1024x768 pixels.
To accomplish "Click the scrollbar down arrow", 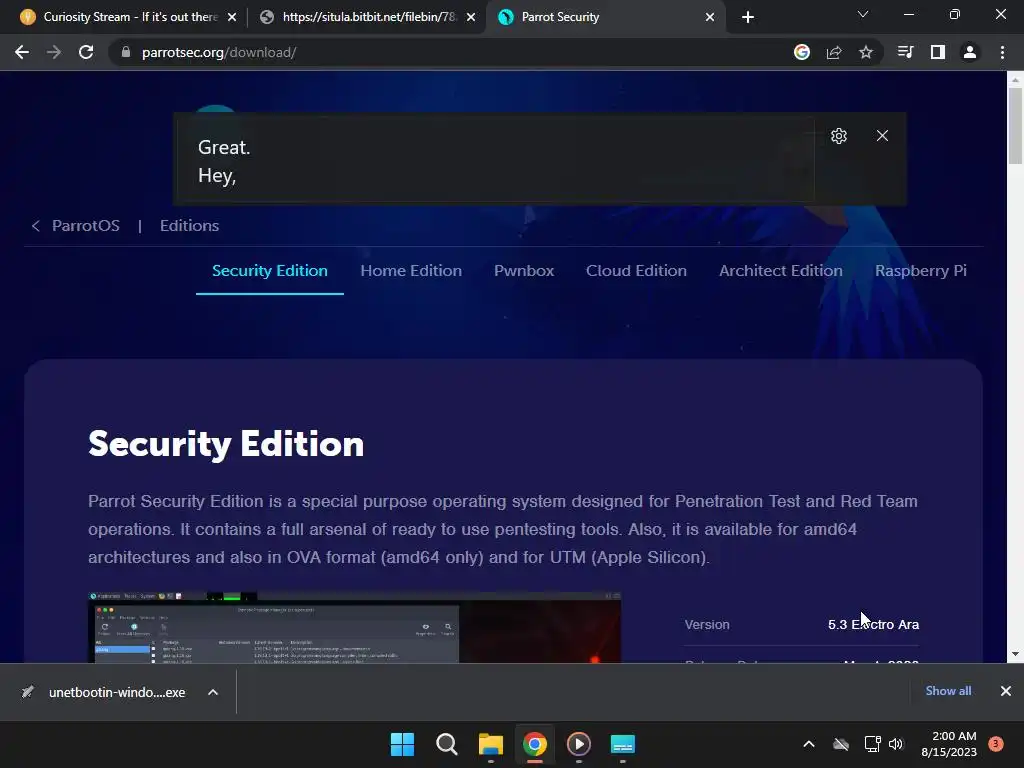I will tap(1015, 654).
